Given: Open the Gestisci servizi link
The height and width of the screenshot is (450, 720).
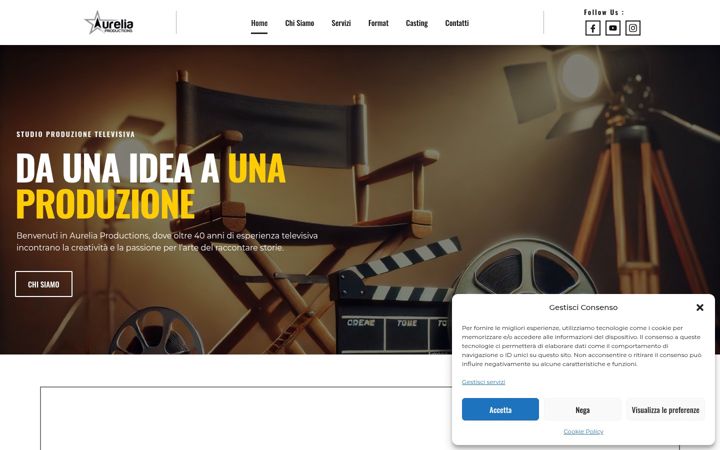Looking at the screenshot, I should 483,382.
